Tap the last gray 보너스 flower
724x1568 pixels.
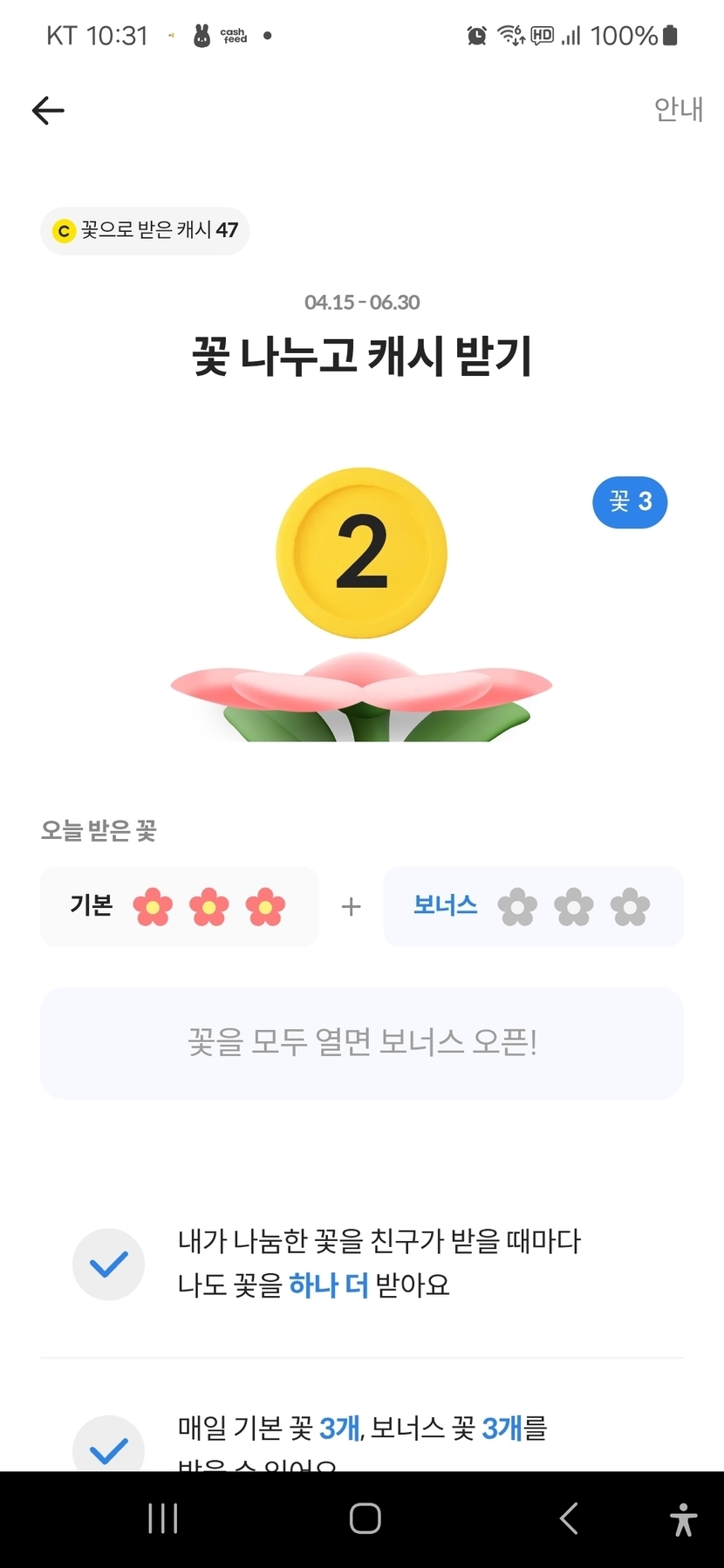[630, 907]
